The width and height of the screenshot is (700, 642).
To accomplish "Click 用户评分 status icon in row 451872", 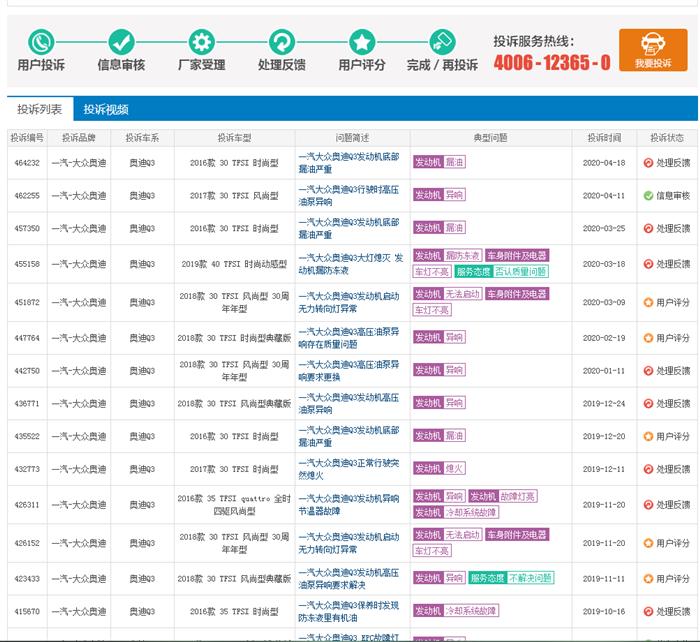I will point(648,302).
